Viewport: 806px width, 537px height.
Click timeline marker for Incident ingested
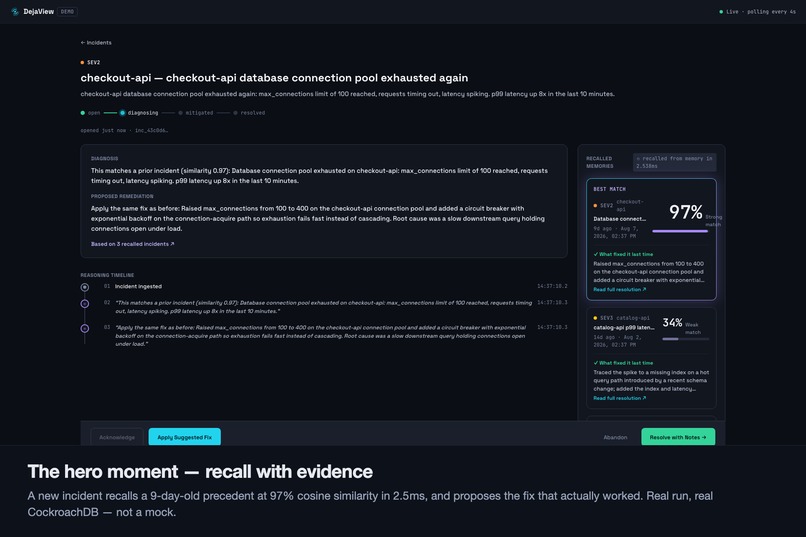point(85,287)
